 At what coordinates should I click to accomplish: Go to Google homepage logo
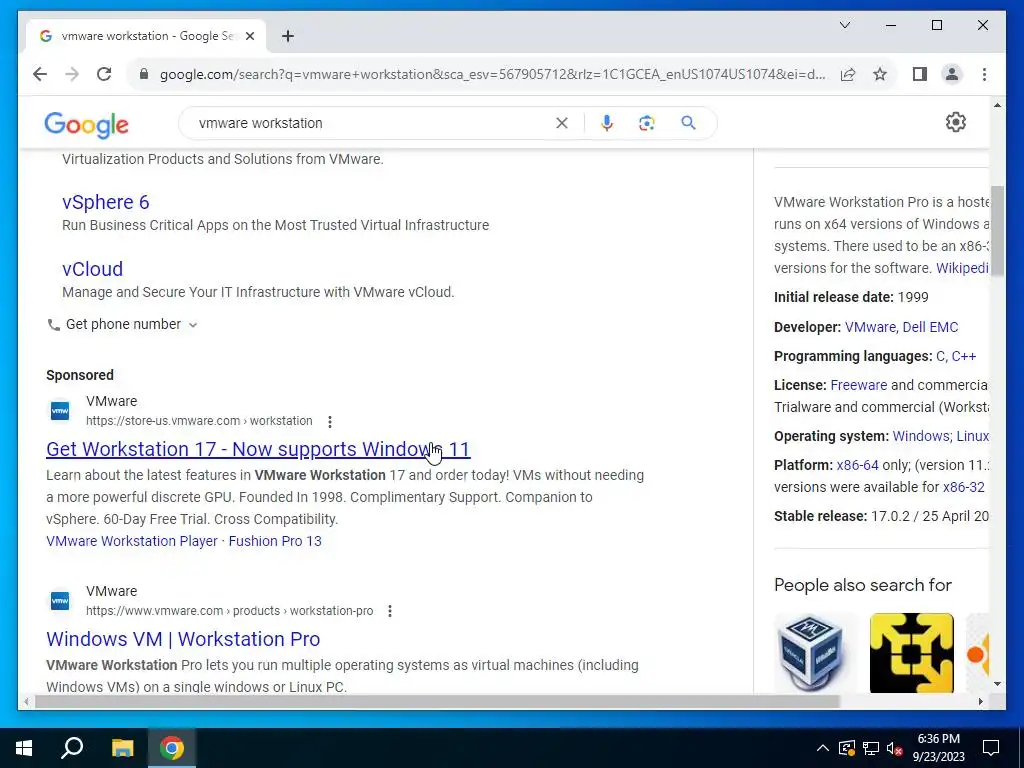click(86, 124)
